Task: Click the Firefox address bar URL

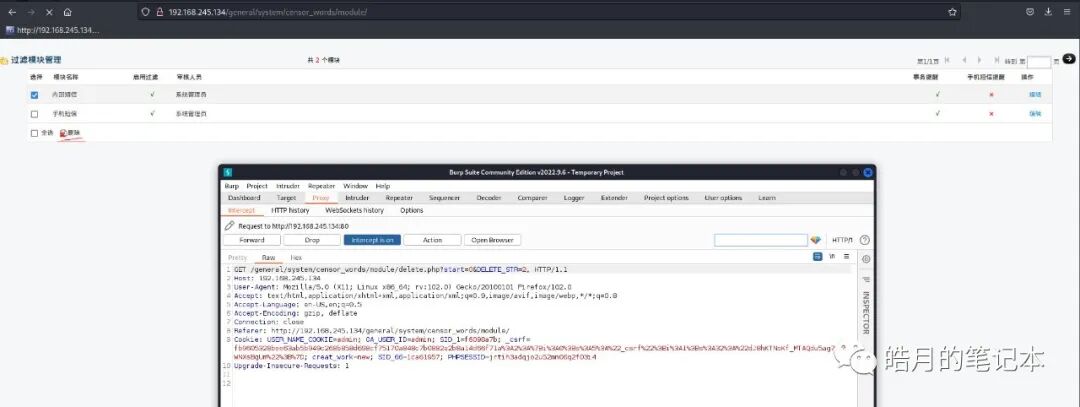Action: 268,12
